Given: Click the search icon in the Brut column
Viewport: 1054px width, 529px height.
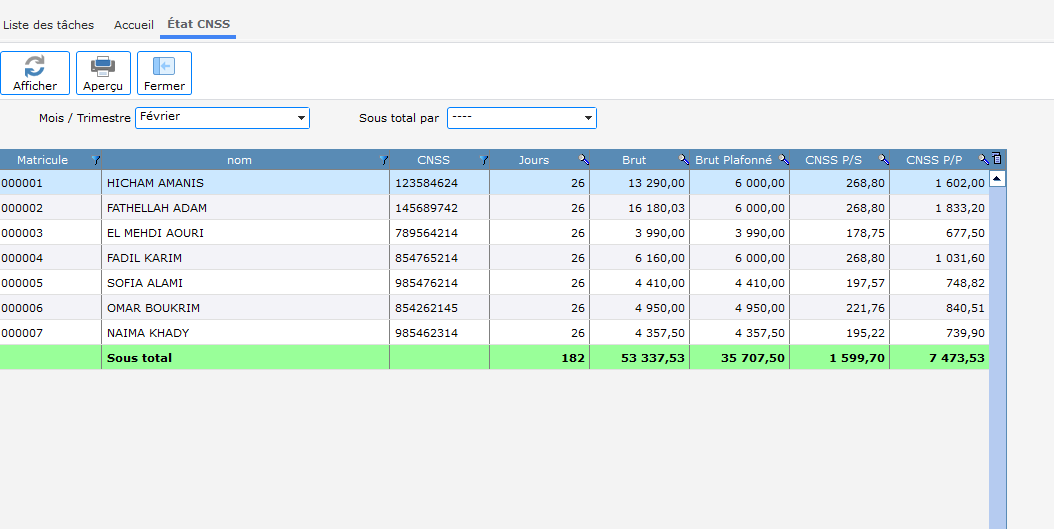Looking at the screenshot, I should coord(683,160).
